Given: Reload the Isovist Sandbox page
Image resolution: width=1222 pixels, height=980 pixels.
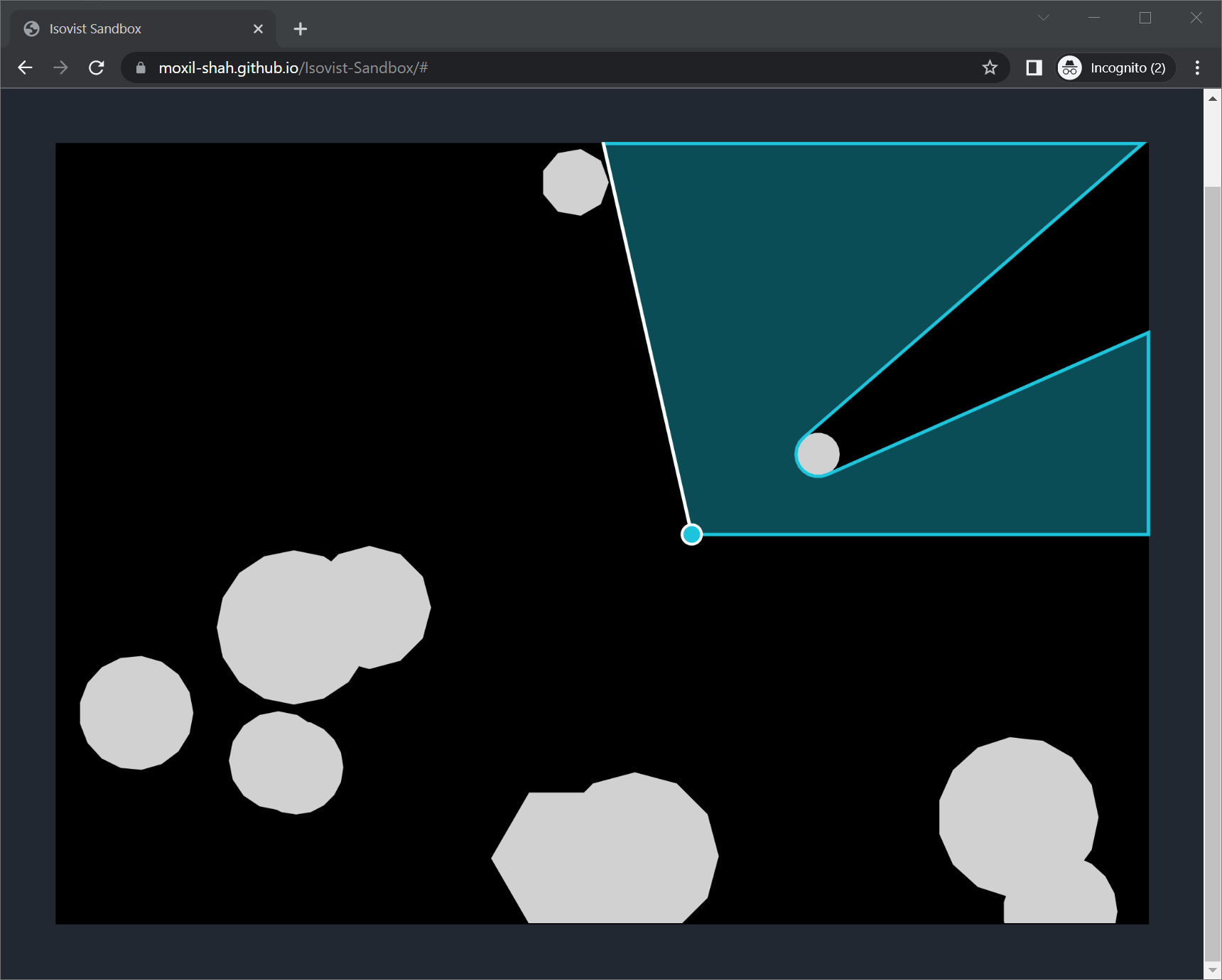Looking at the screenshot, I should coord(97,67).
